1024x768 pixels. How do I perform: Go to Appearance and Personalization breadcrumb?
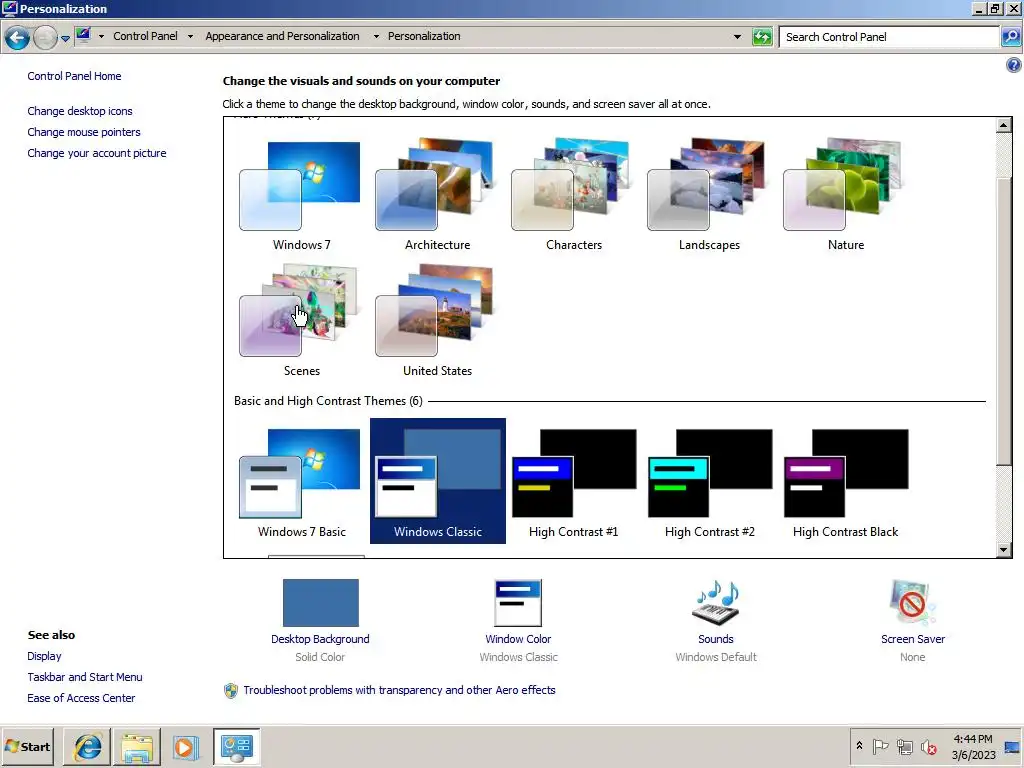[282, 36]
